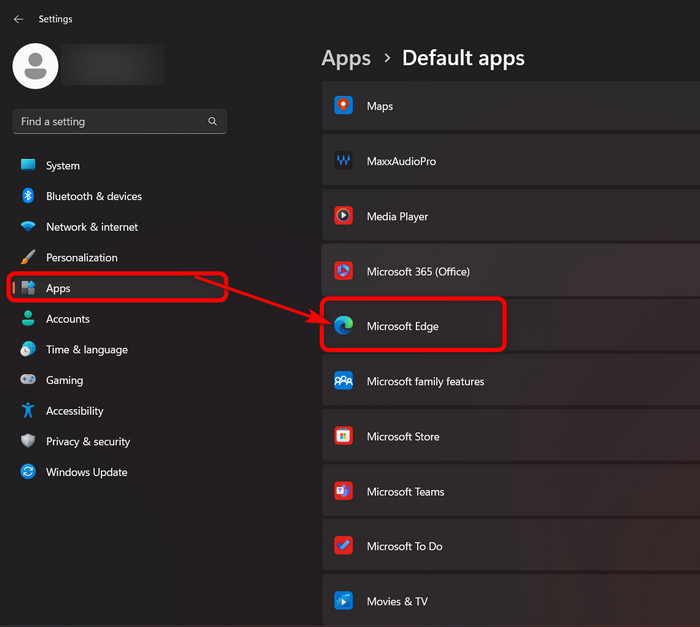Click the Time & language globe icon

pyautogui.click(x=28, y=349)
